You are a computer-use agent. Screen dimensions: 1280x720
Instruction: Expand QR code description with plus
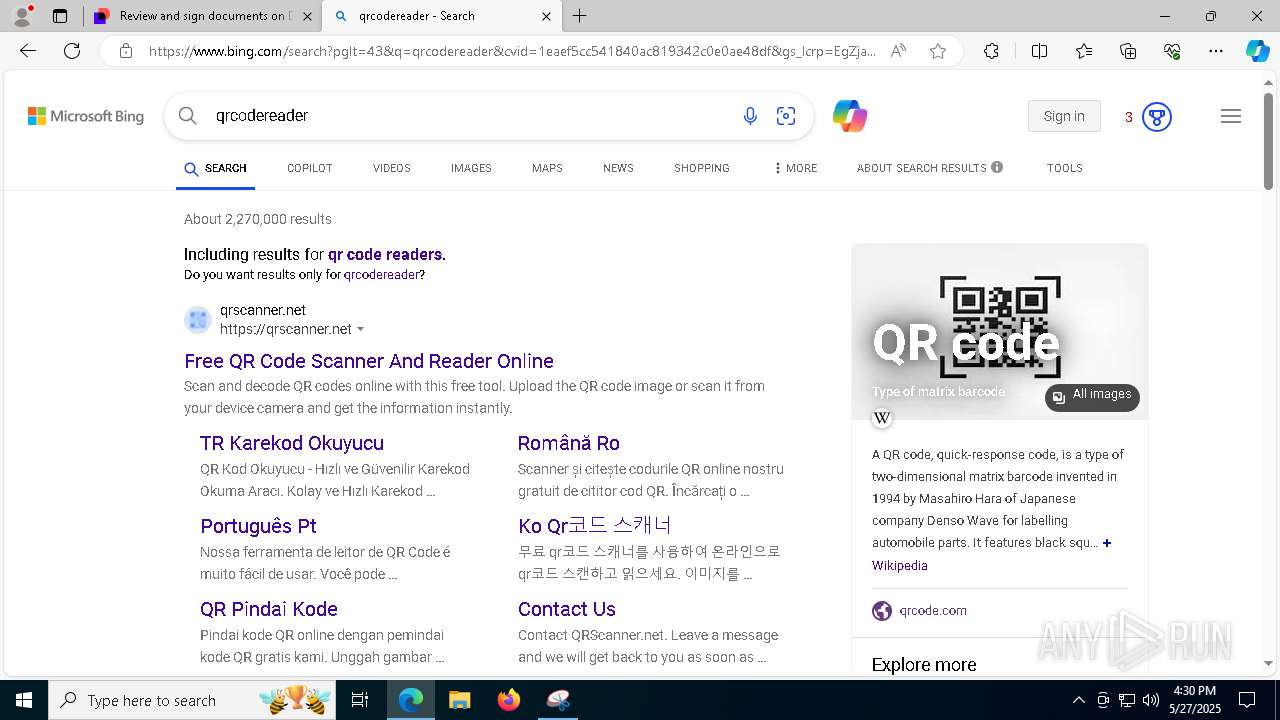(x=1106, y=543)
